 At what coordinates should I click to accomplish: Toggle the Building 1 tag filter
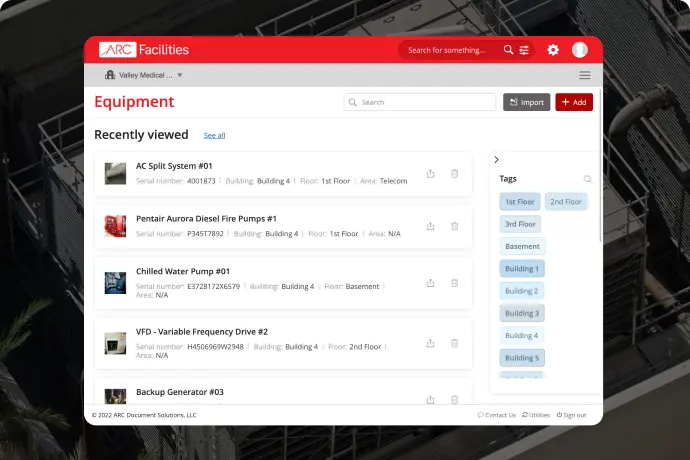522,269
